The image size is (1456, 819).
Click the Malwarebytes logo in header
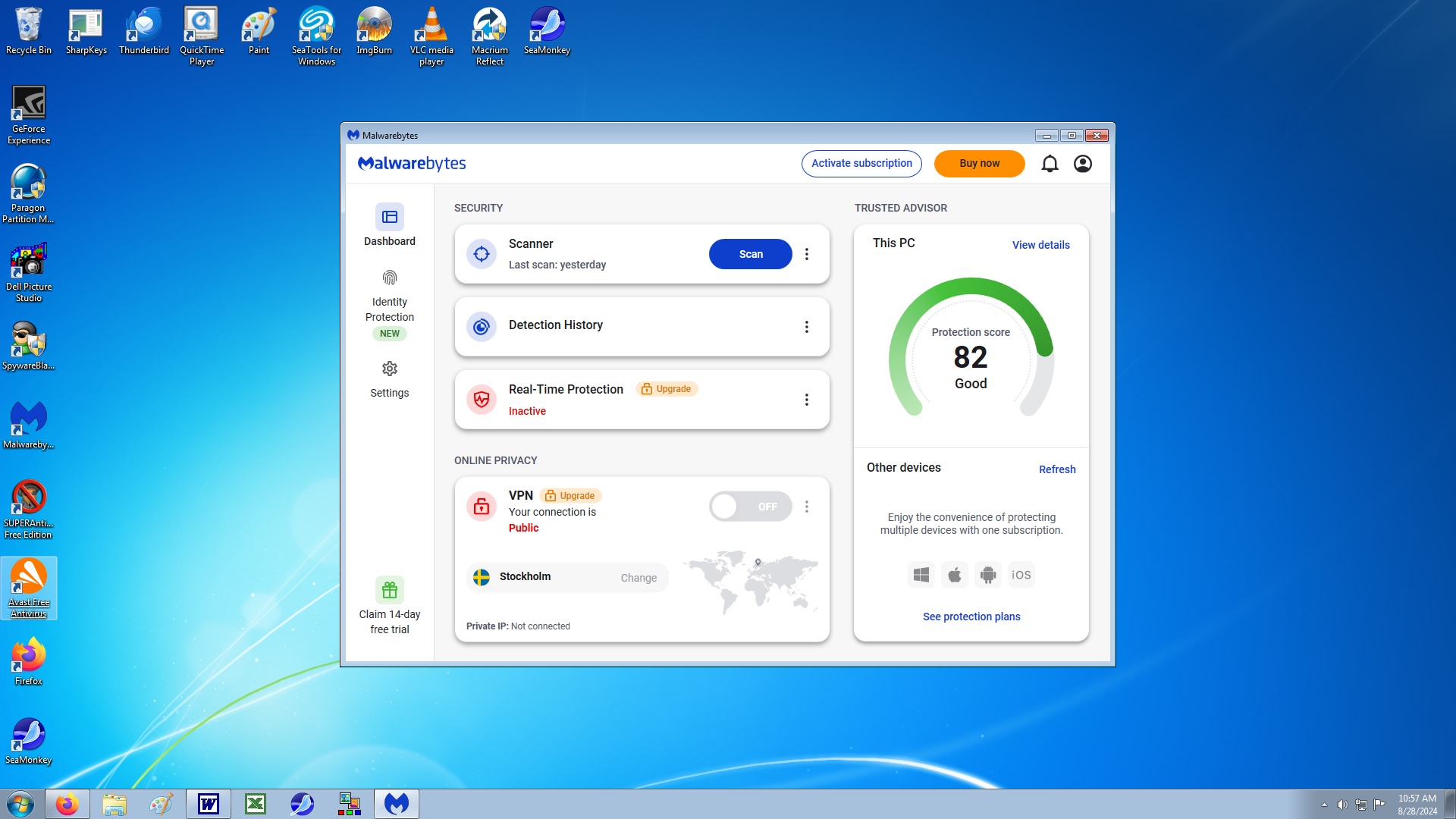tap(412, 164)
